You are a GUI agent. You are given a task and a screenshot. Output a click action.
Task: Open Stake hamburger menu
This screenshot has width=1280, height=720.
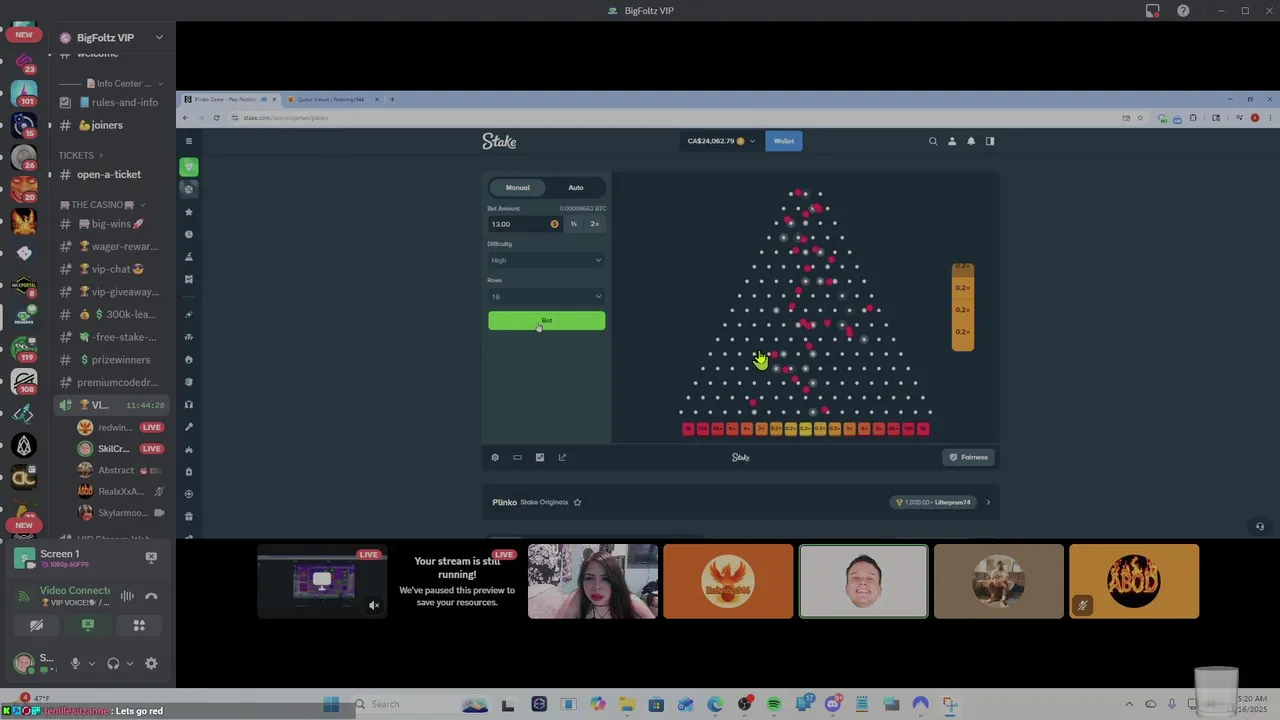pos(189,141)
